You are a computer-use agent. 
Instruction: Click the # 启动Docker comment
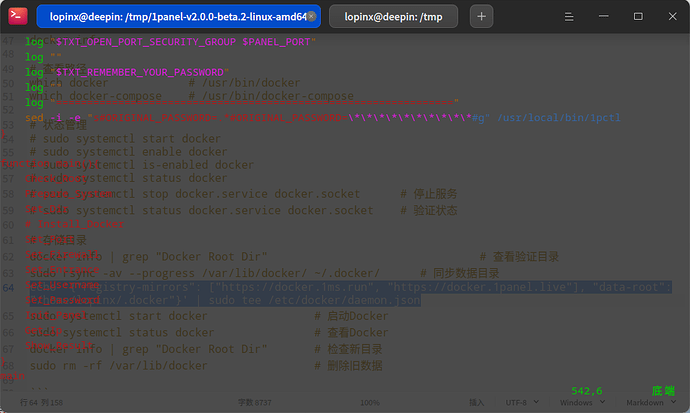351,316
